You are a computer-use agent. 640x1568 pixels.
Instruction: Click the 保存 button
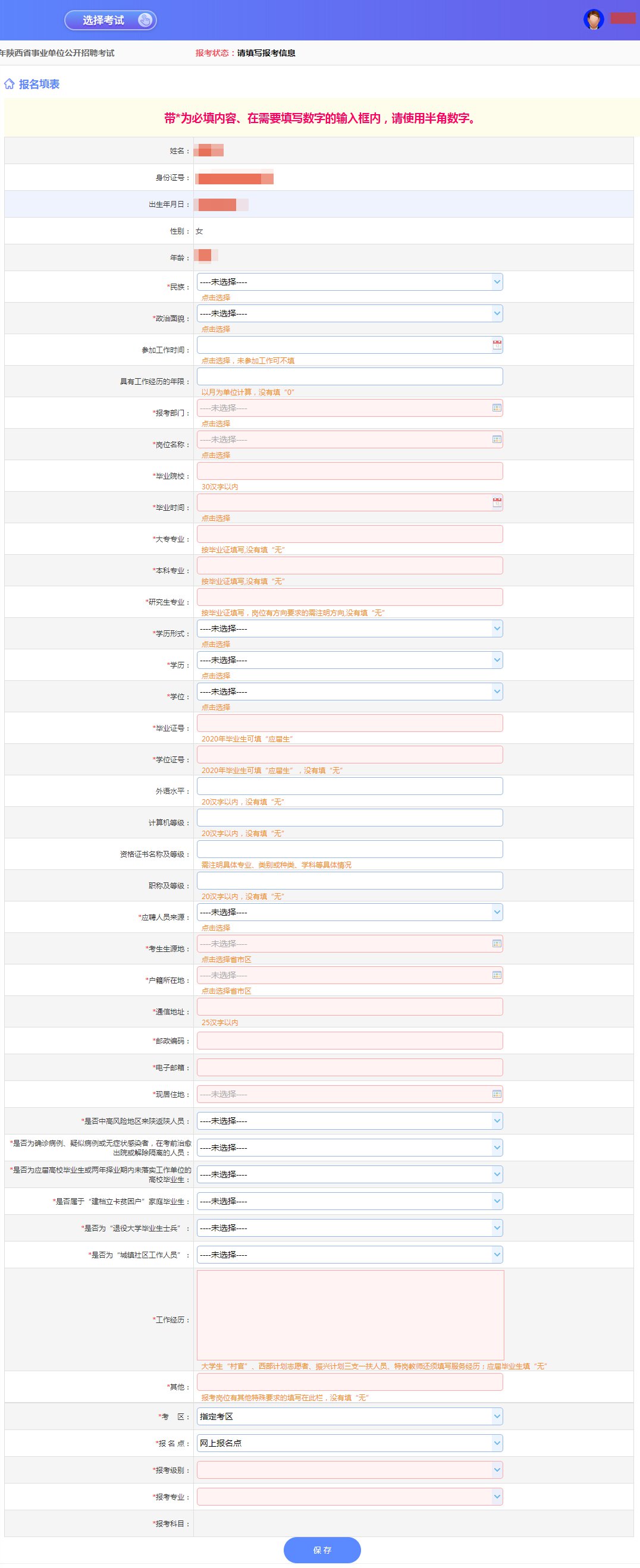pyautogui.click(x=322, y=1550)
